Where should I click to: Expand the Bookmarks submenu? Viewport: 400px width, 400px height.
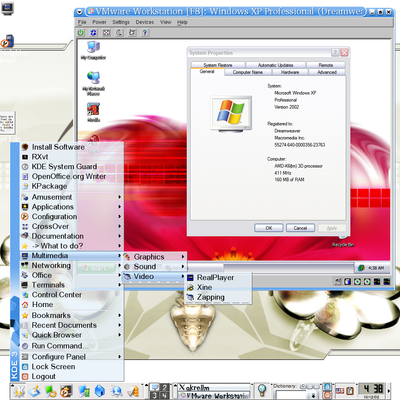(x=72, y=315)
